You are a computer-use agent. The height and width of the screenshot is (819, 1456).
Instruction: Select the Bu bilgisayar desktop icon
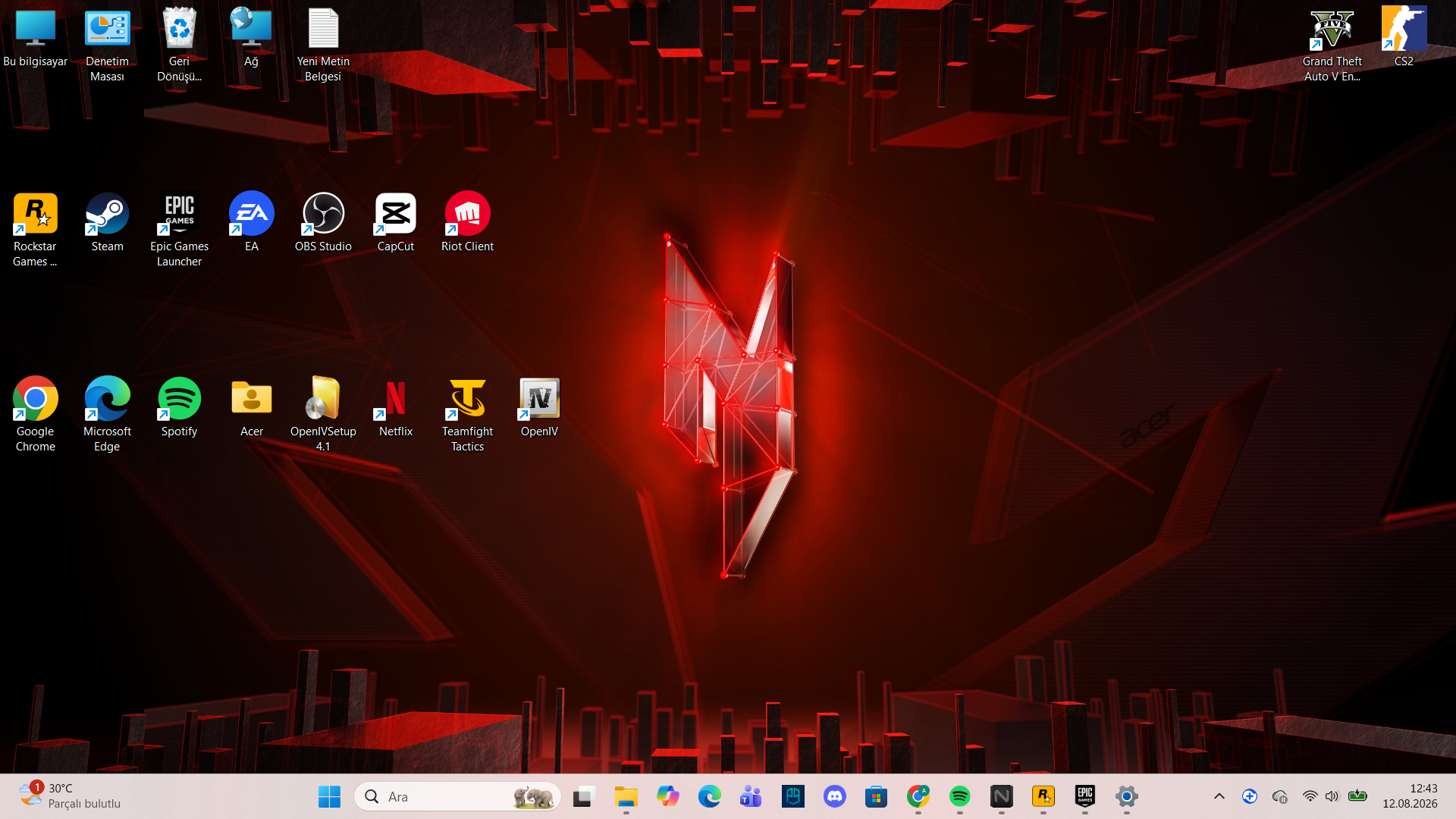[x=36, y=38]
